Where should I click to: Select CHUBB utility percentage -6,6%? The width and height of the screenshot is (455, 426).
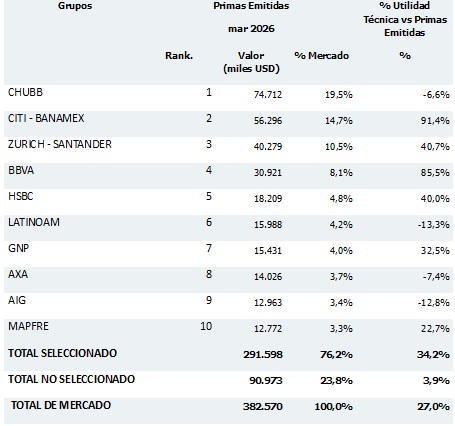436,94
